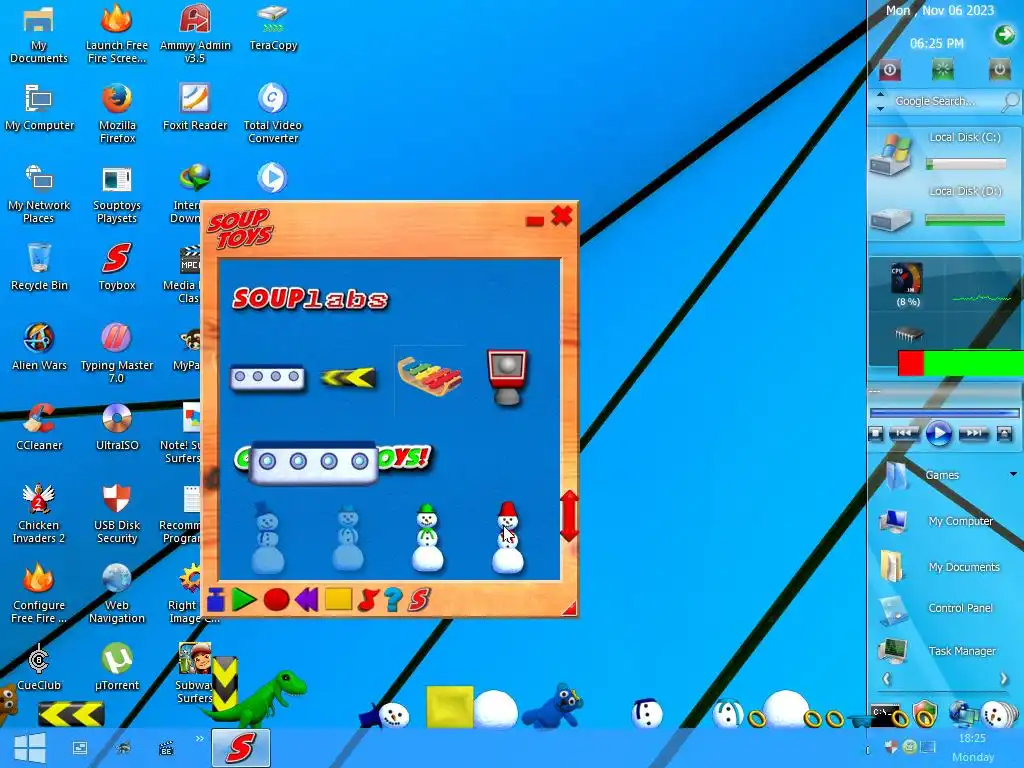Open CueClub desktop shortcut
This screenshot has height=768, width=1024.
(39, 667)
